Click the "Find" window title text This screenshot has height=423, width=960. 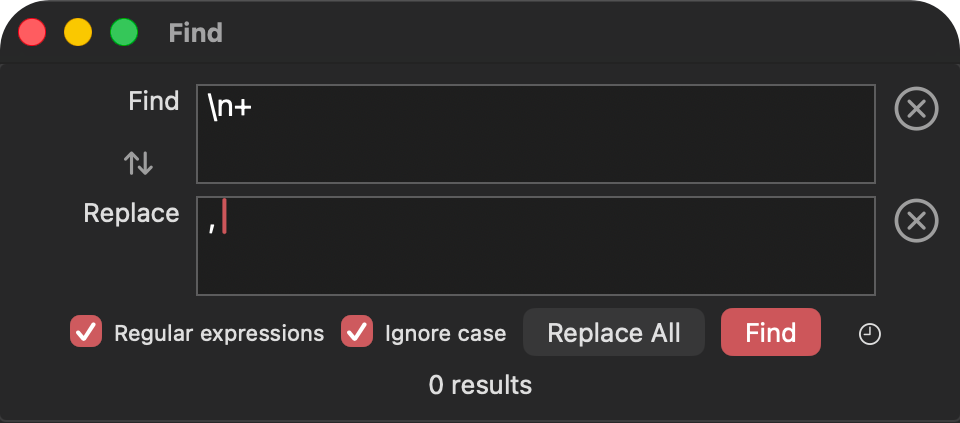click(x=195, y=33)
